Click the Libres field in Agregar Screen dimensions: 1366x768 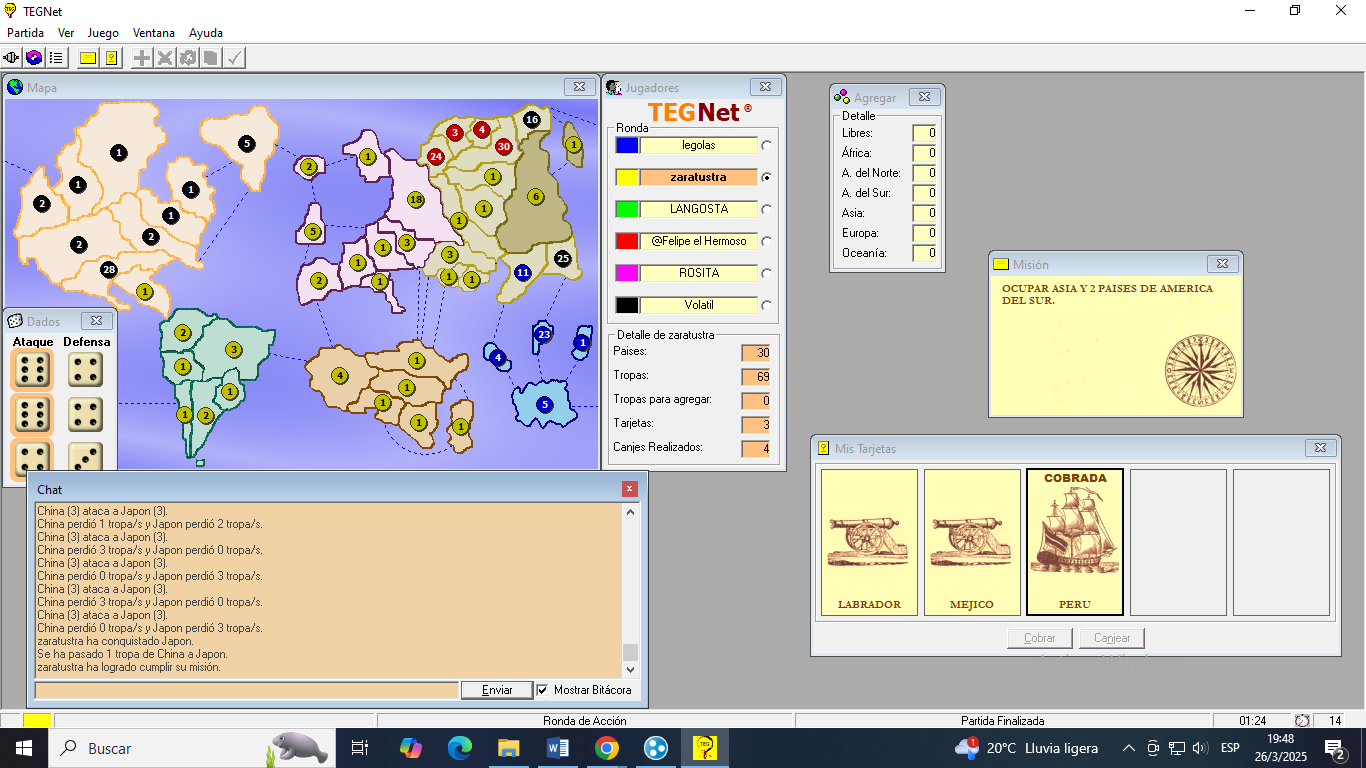tap(924, 133)
